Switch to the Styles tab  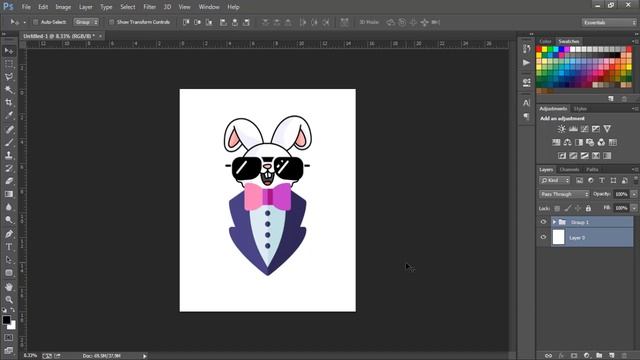point(580,109)
